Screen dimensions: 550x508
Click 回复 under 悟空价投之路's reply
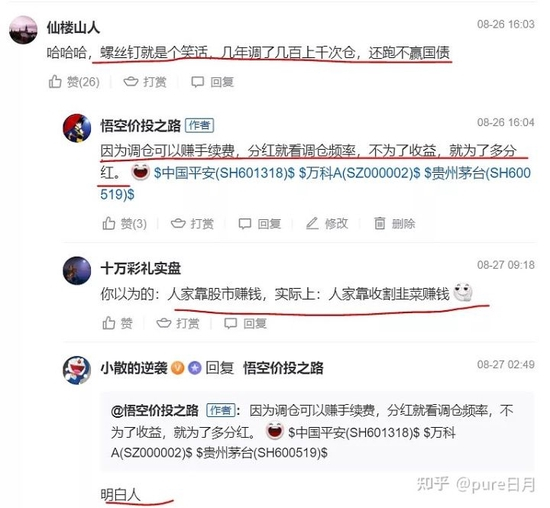point(260,223)
